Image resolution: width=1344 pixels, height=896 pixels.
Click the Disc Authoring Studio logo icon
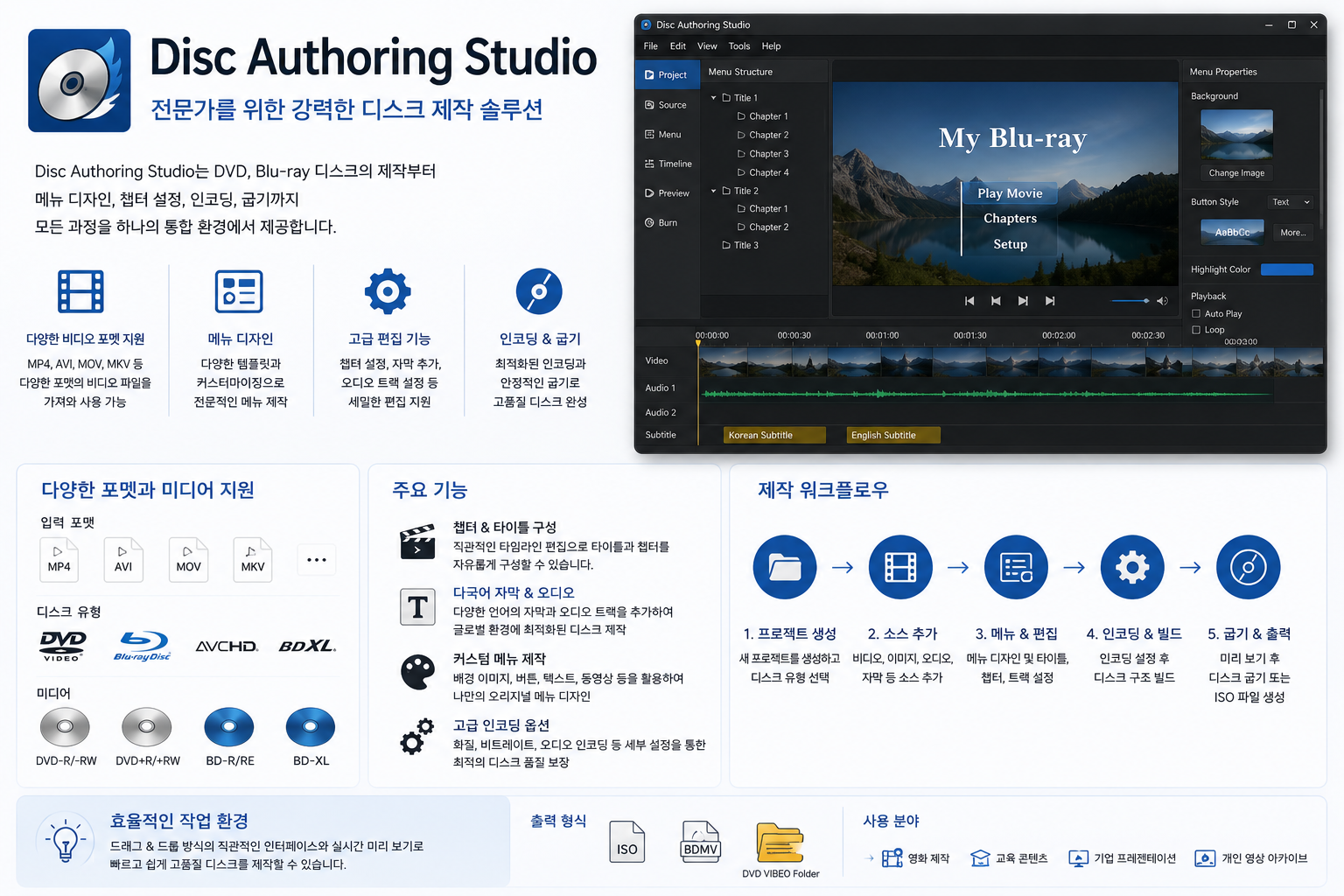pyautogui.click(x=80, y=80)
